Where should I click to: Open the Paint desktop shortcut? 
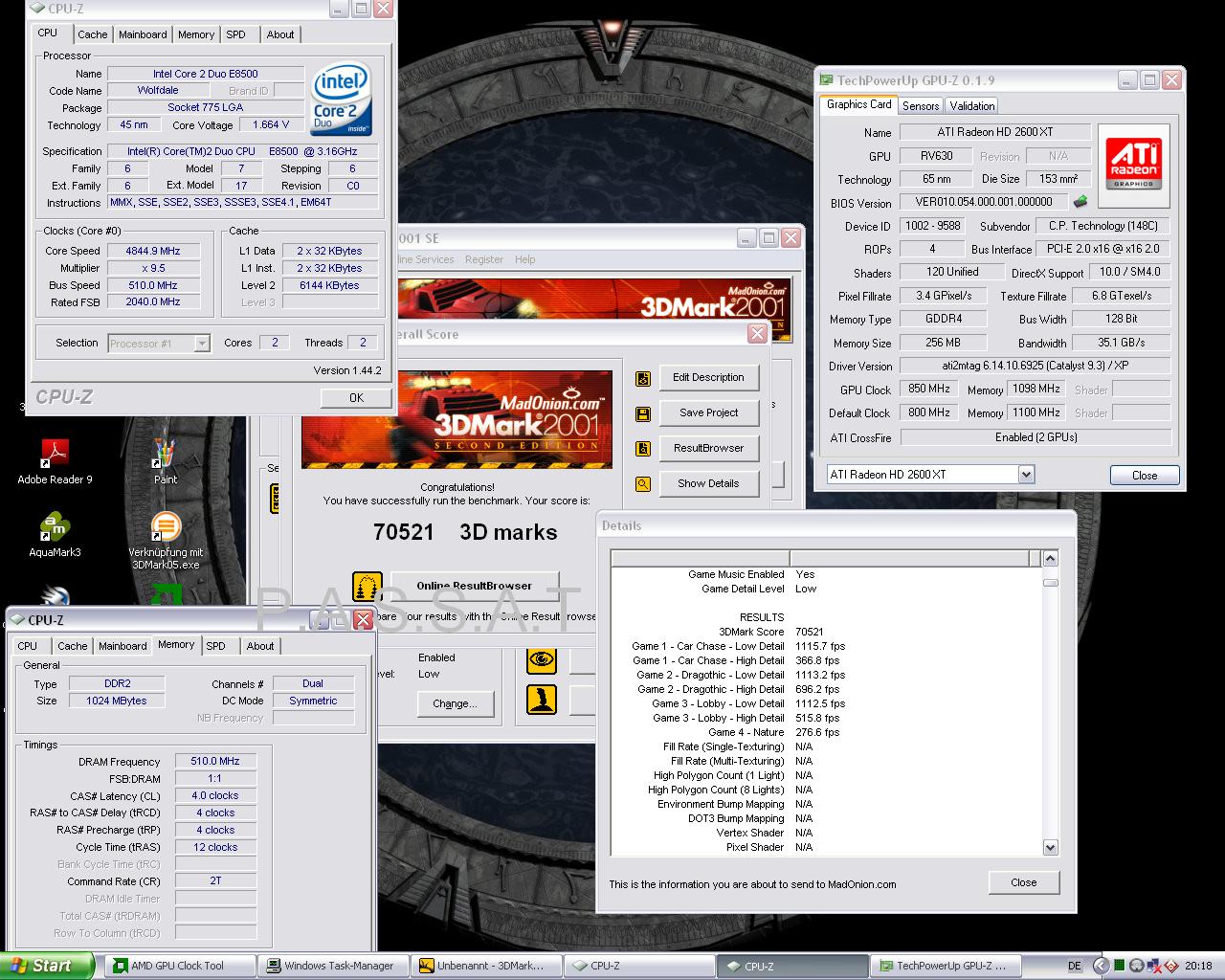tap(166, 461)
